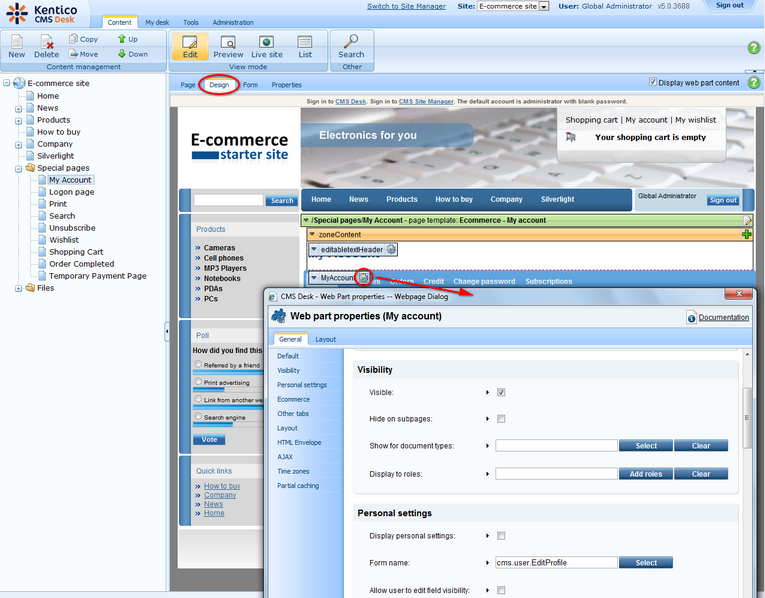Select Shopping Cart page in tree
This screenshot has height=598, width=765.
coord(76,252)
